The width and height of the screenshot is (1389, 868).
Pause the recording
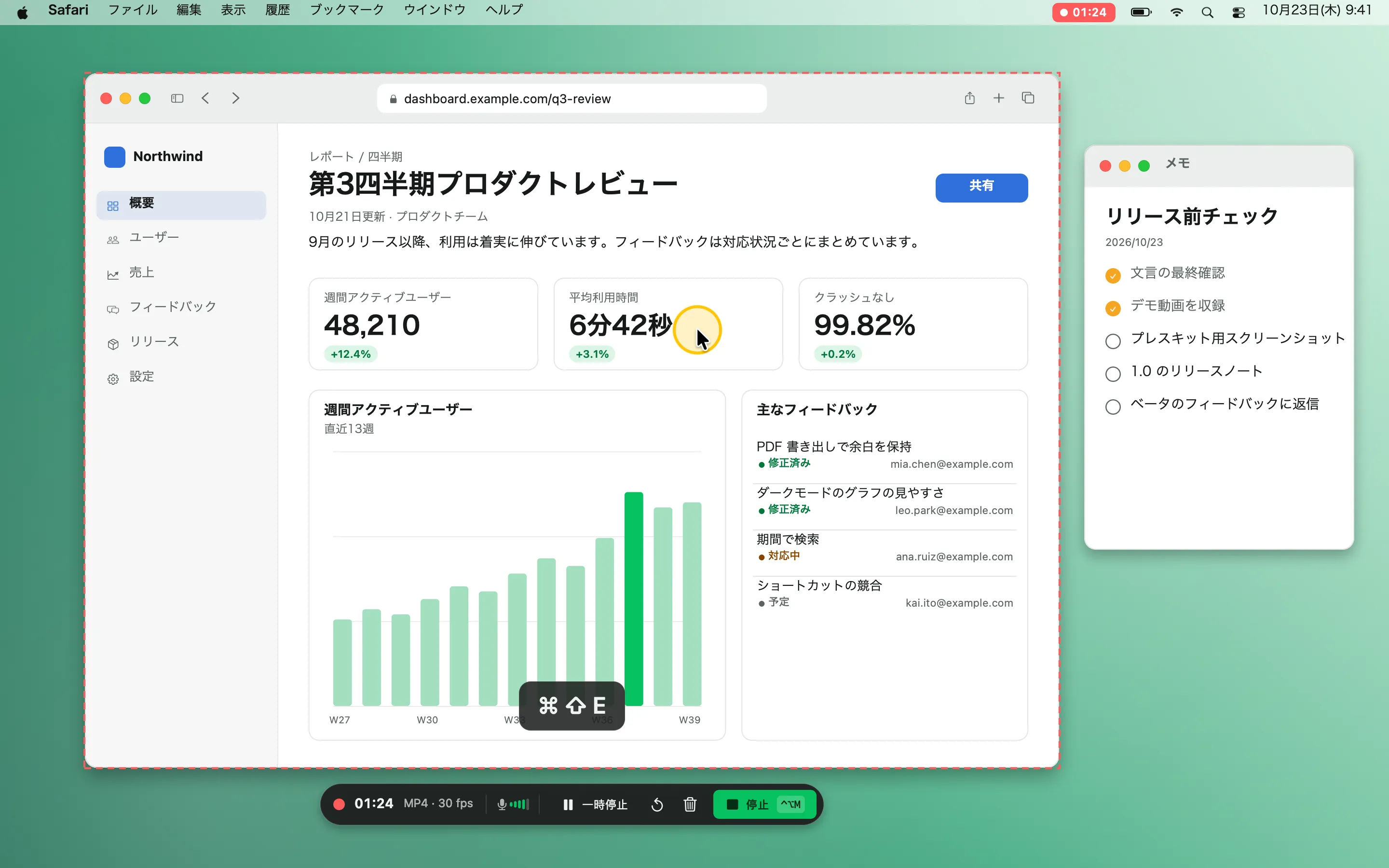(x=595, y=804)
